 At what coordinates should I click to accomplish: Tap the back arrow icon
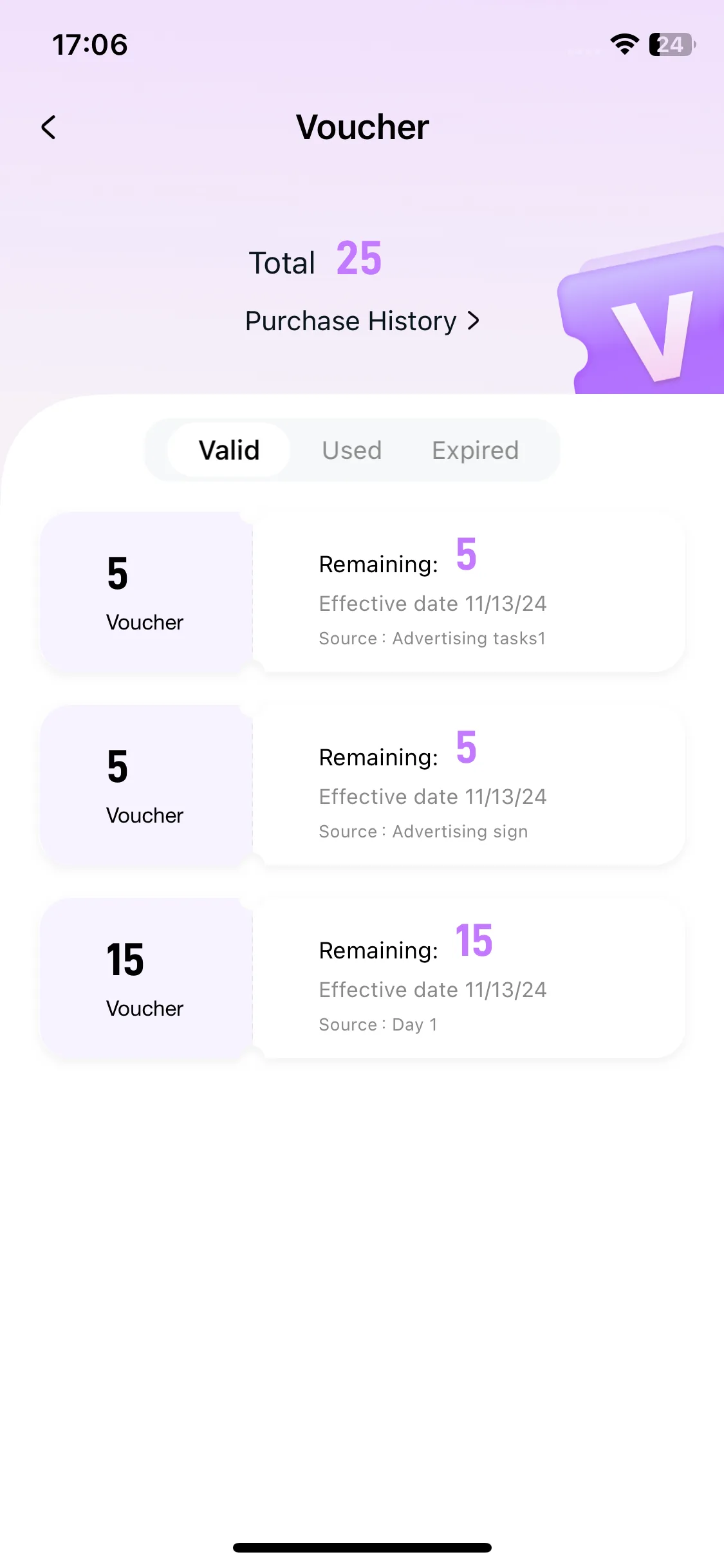point(48,127)
